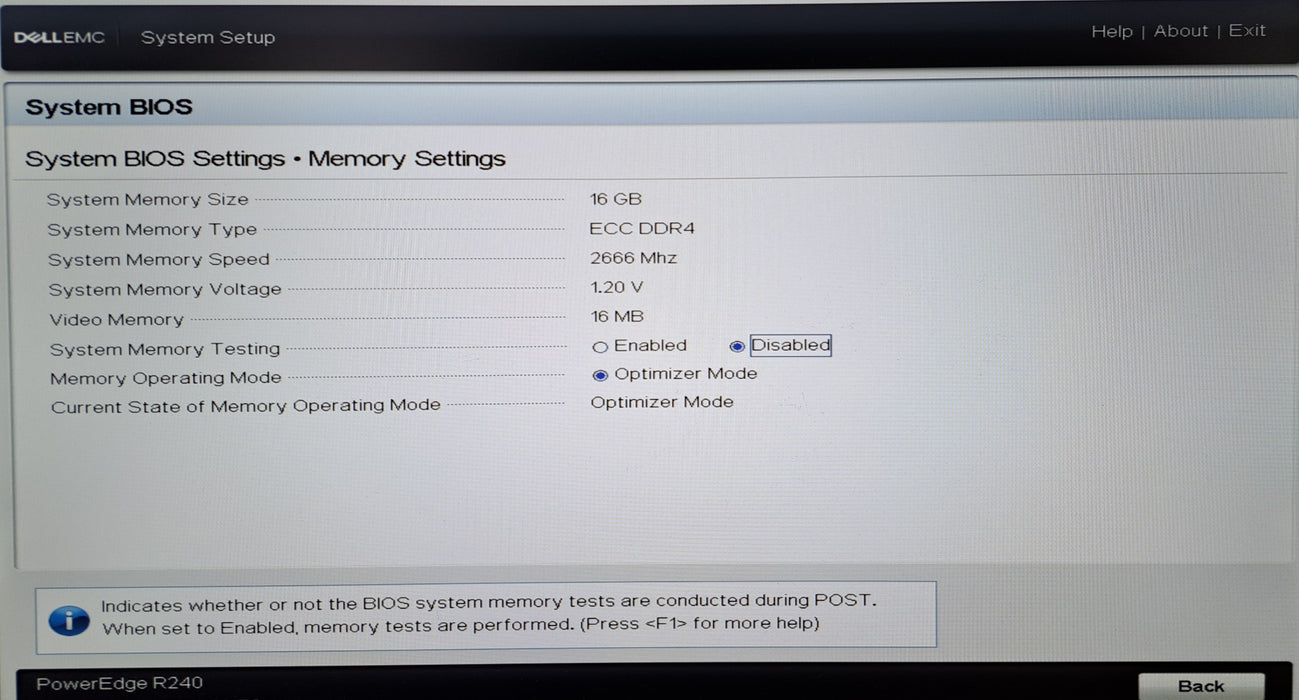Click the Dell EMC logo
The height and width of the screenshot is (700, 1299).
point(59,38)
